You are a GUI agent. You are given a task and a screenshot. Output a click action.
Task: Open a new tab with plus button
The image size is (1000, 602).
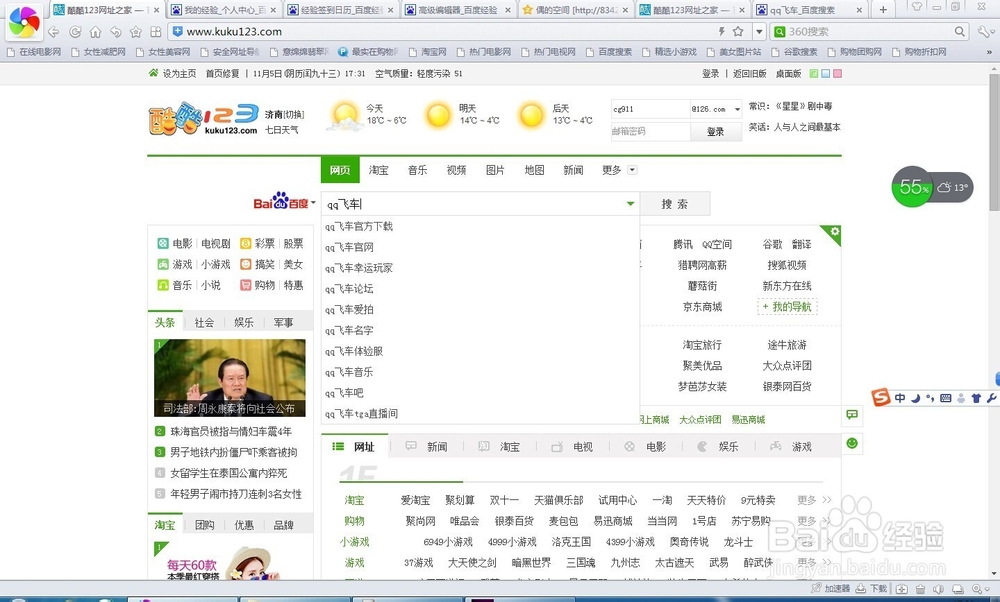883,10
